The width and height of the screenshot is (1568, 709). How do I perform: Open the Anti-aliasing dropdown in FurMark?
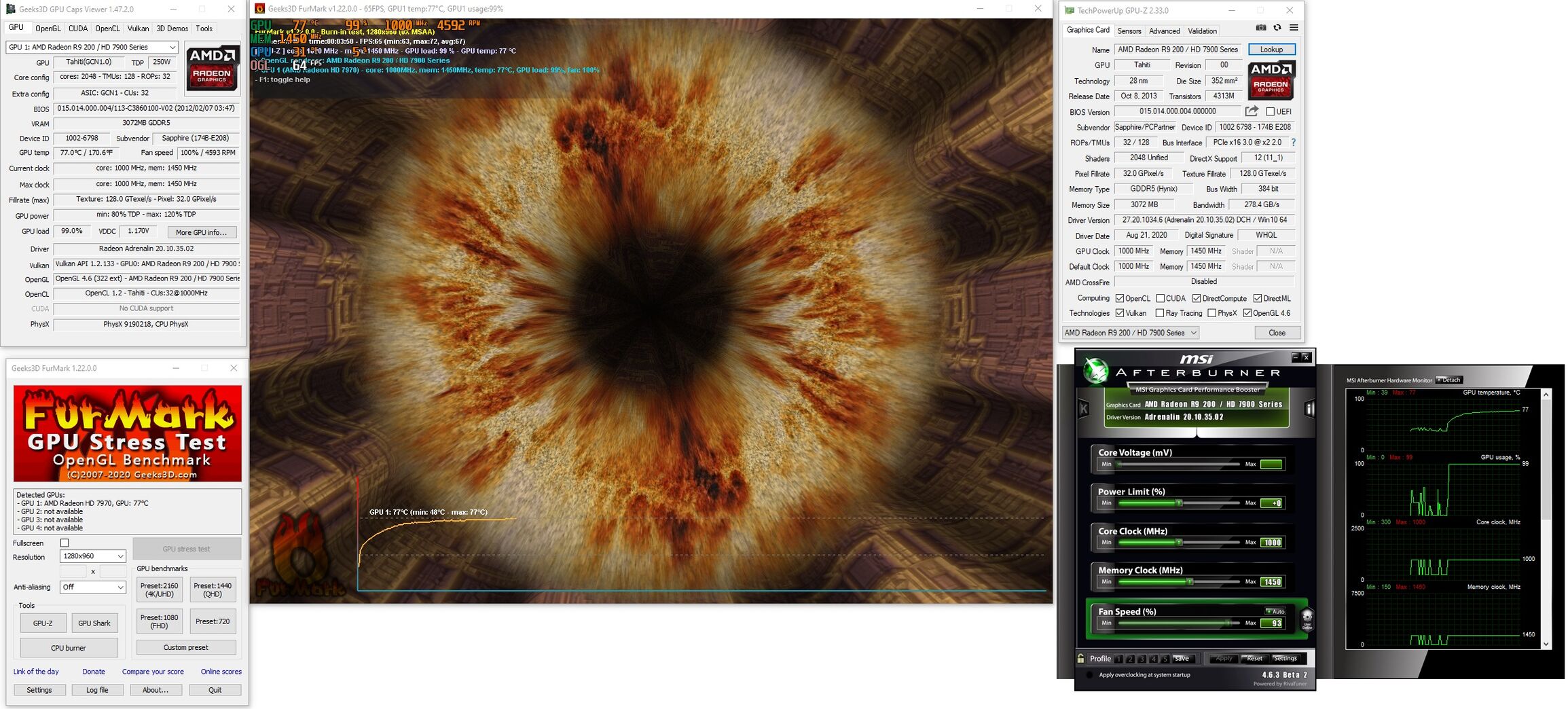pyautogui.click(x=93, y=587)
